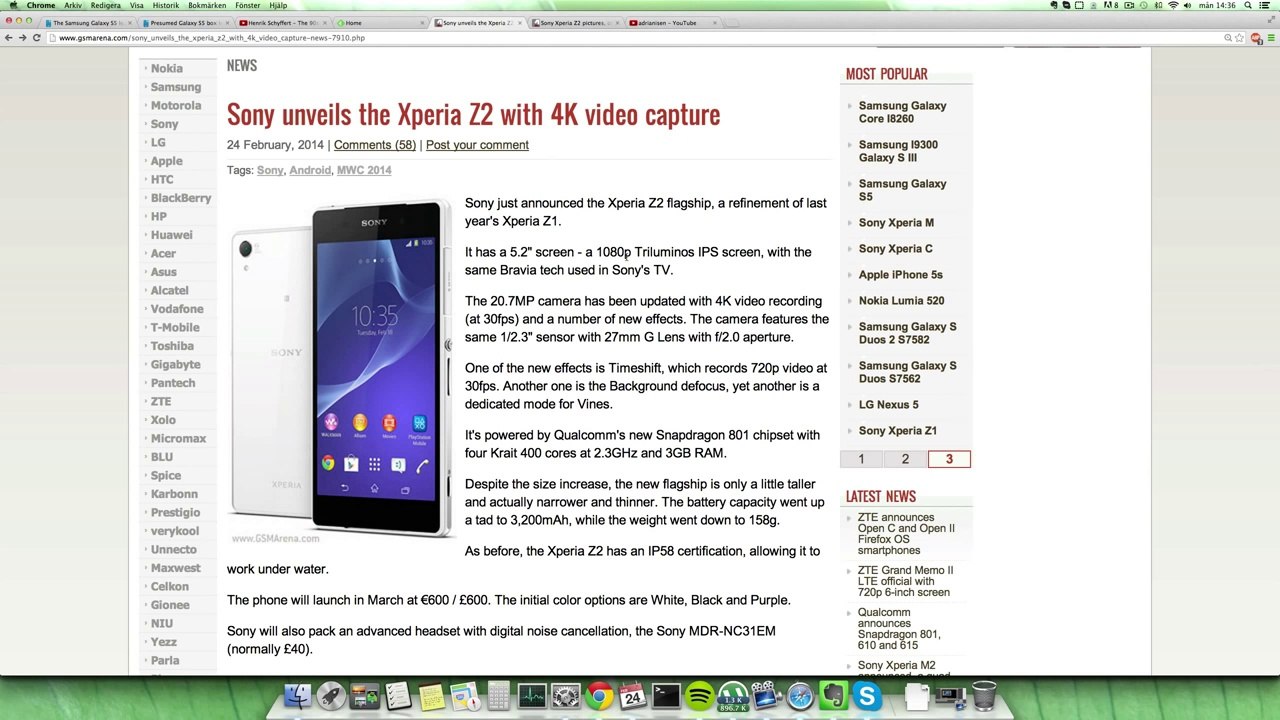Open the Historik menu
The image size is (1280, 720).
165,5
